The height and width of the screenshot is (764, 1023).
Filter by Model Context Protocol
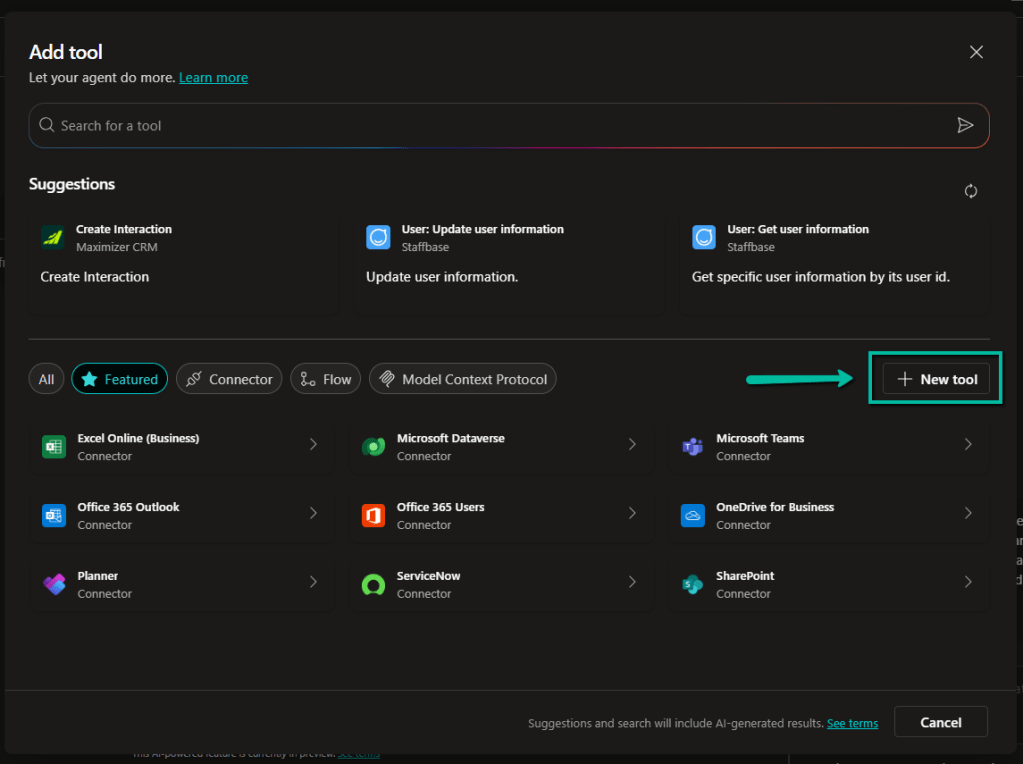pyautogui.click(x=463, y=379)
